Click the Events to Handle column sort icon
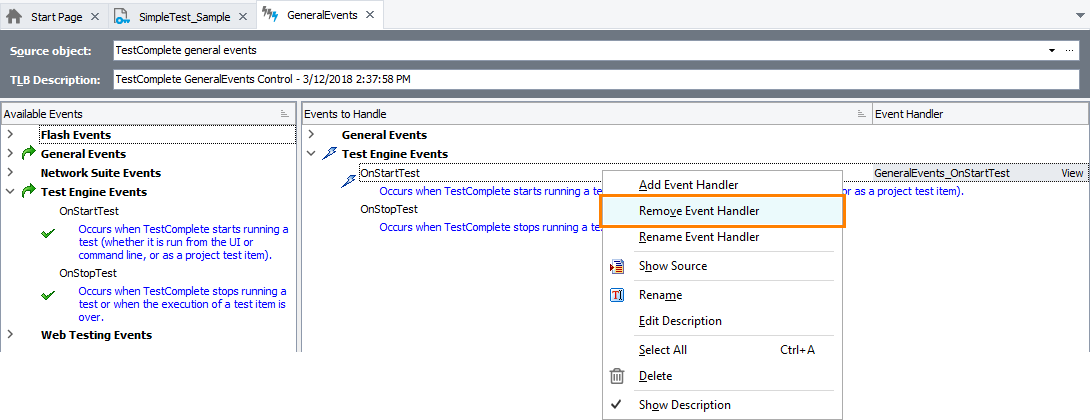 861,114
